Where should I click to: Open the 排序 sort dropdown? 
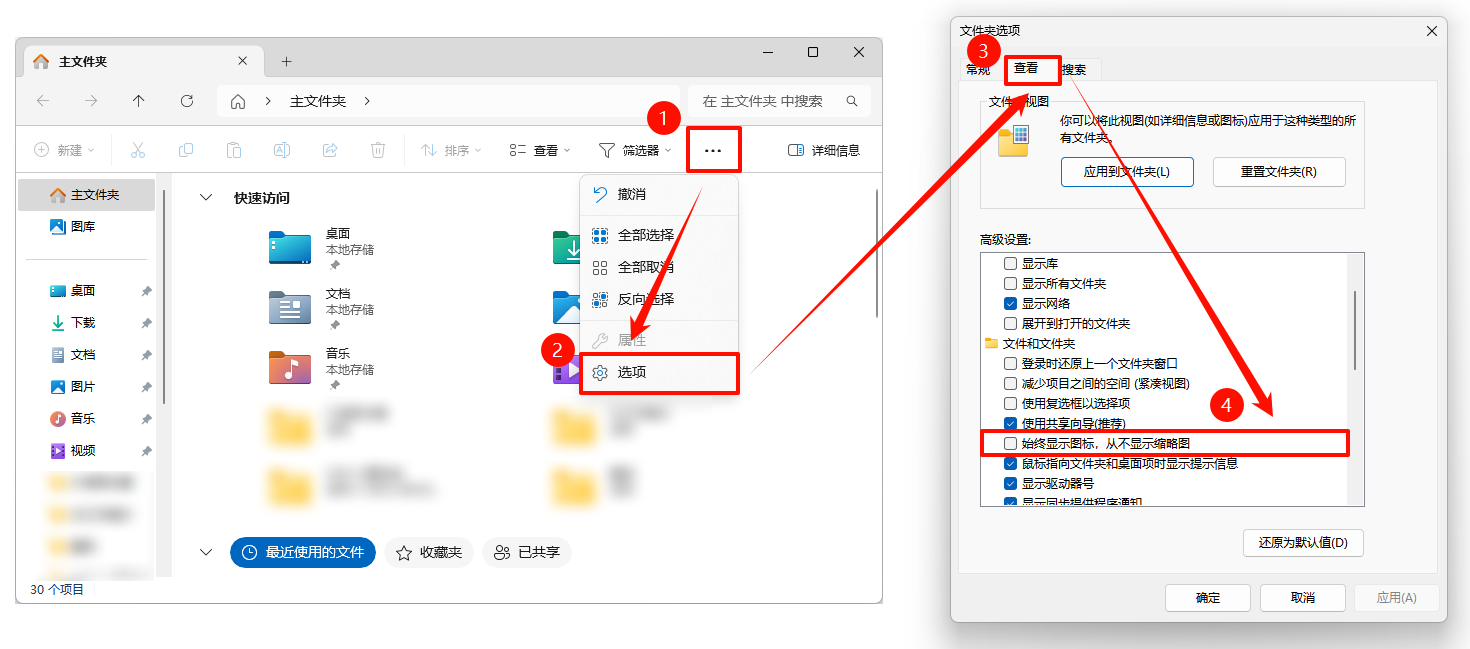tap(450, 150)
